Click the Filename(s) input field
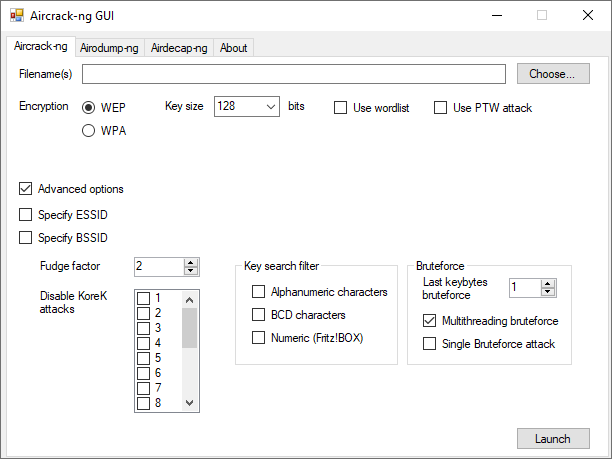This screenshot has height=459, width=612. tap(294, 74)
